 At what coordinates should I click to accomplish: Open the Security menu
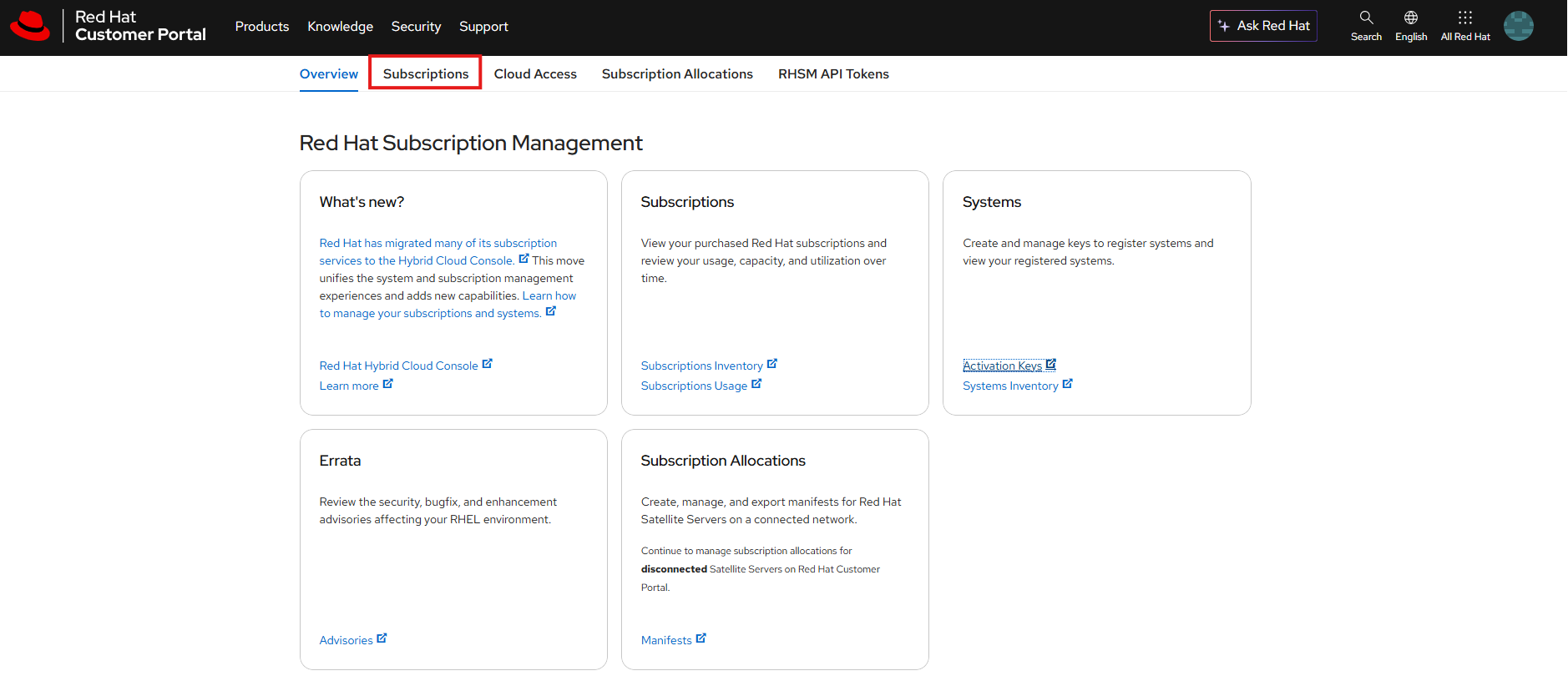pos(416,27)
